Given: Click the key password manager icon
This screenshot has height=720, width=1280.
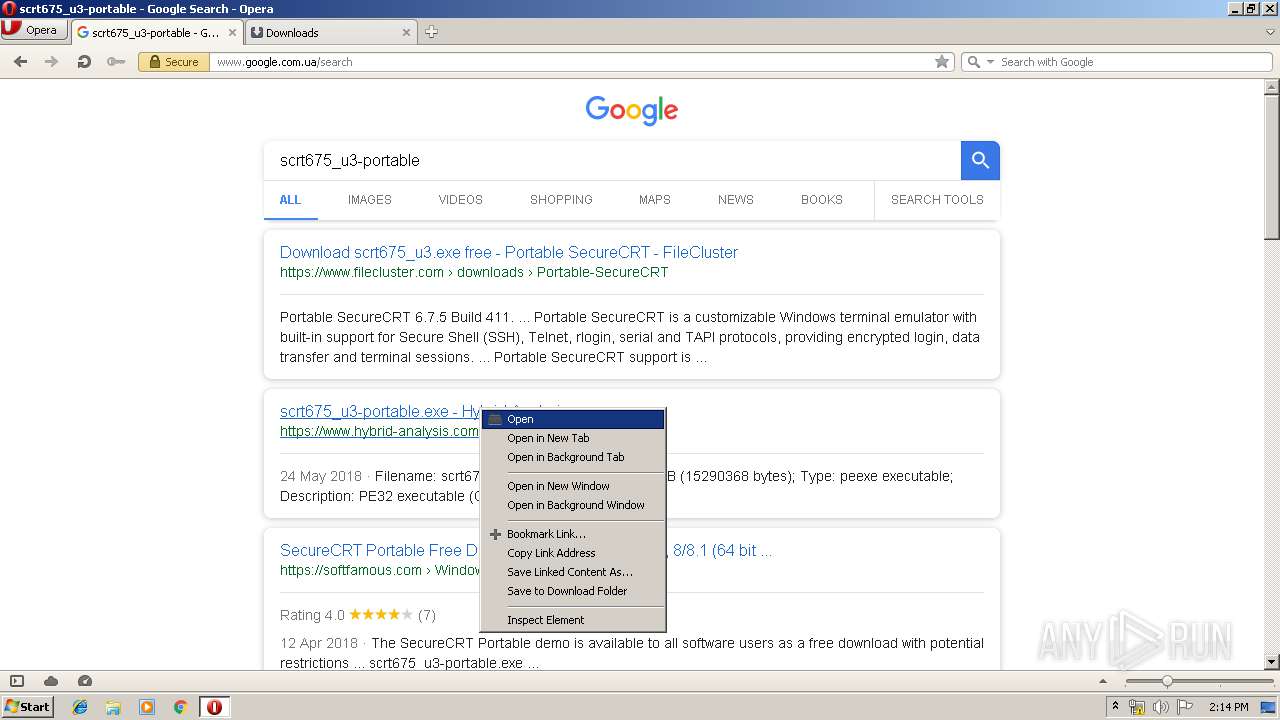Looking at the screenshot, I should 116,62.
